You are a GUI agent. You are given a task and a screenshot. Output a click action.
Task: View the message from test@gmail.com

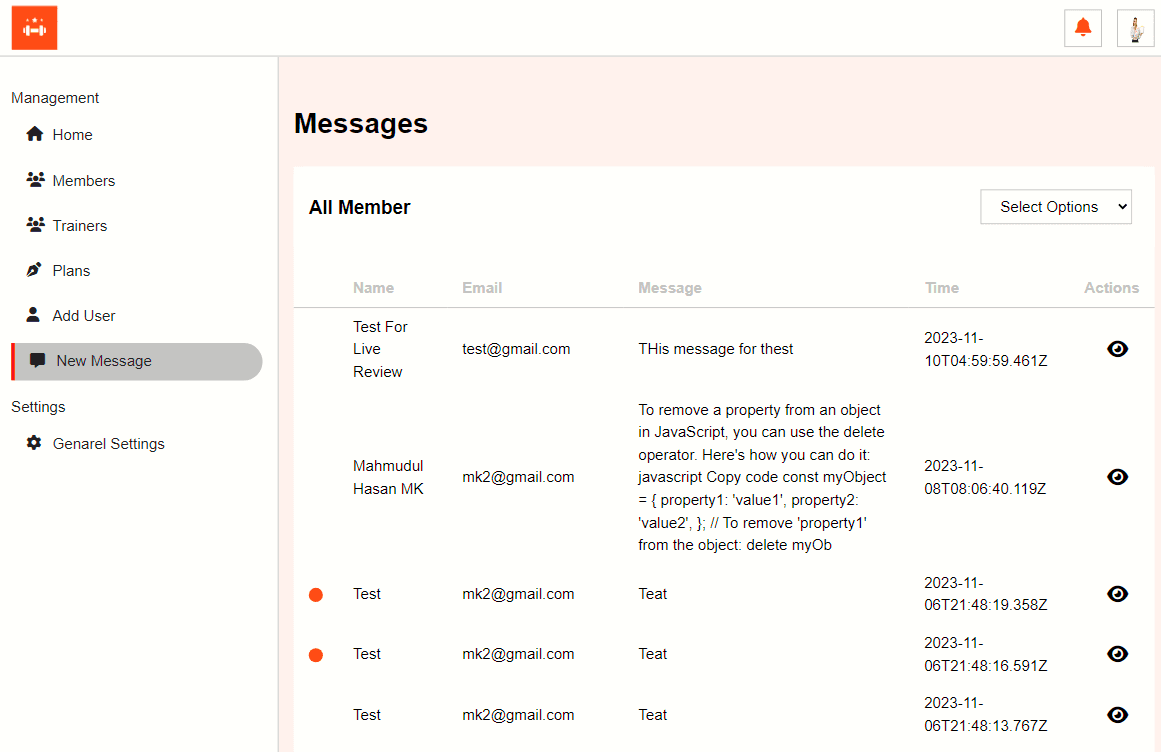coord(1117,349)
